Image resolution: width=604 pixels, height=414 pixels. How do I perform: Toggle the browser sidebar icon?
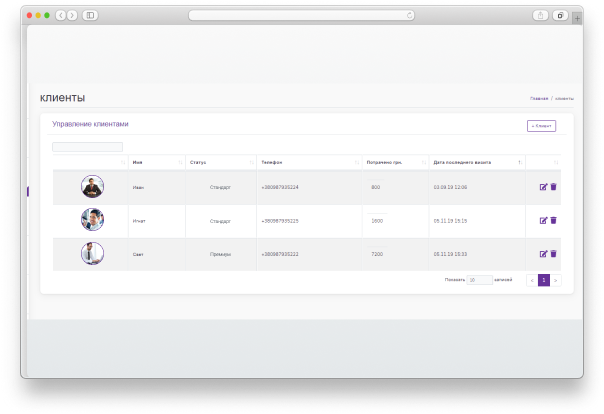pos(89,15)
